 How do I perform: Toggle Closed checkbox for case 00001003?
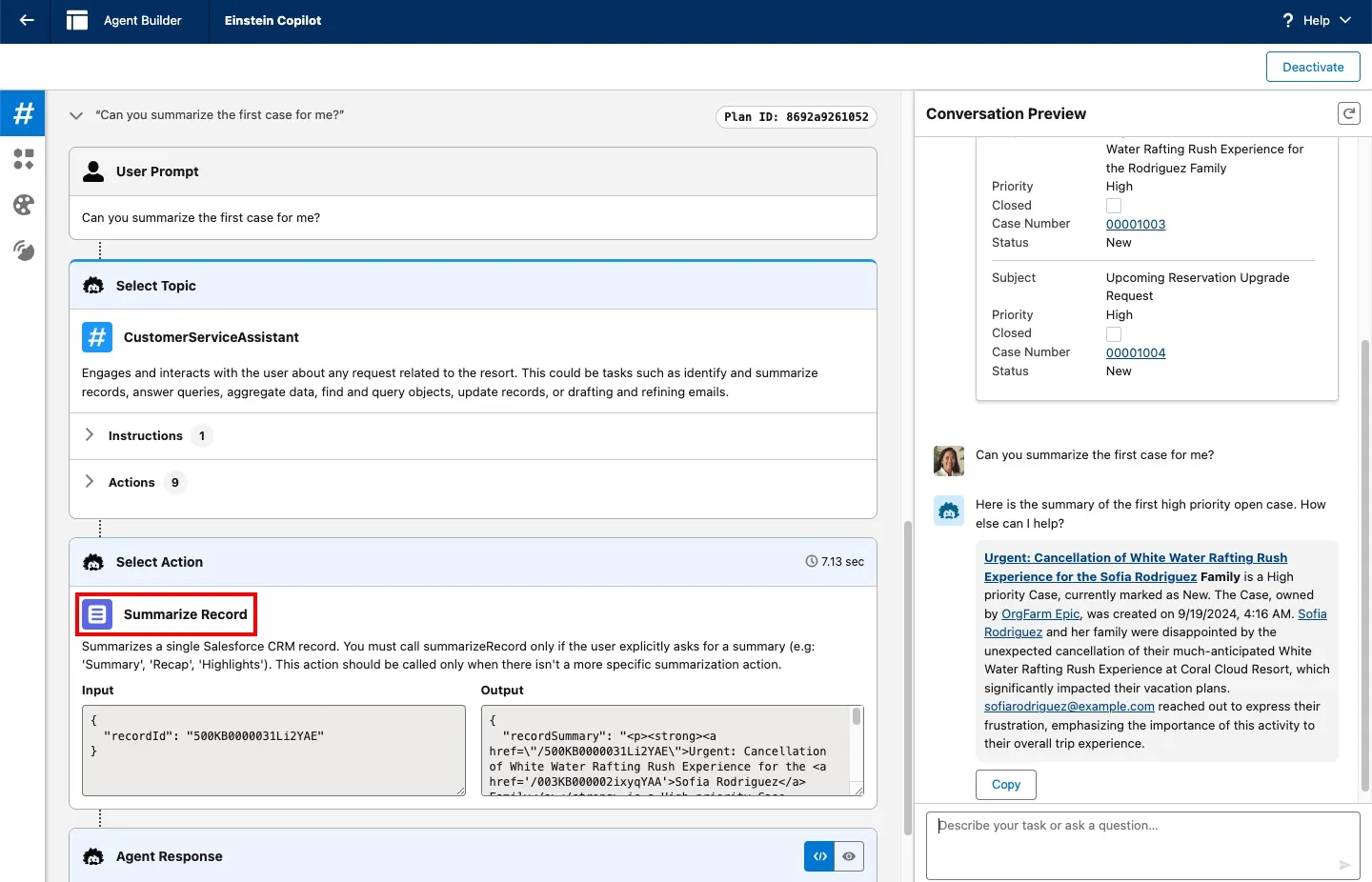tap(1114, 206)
